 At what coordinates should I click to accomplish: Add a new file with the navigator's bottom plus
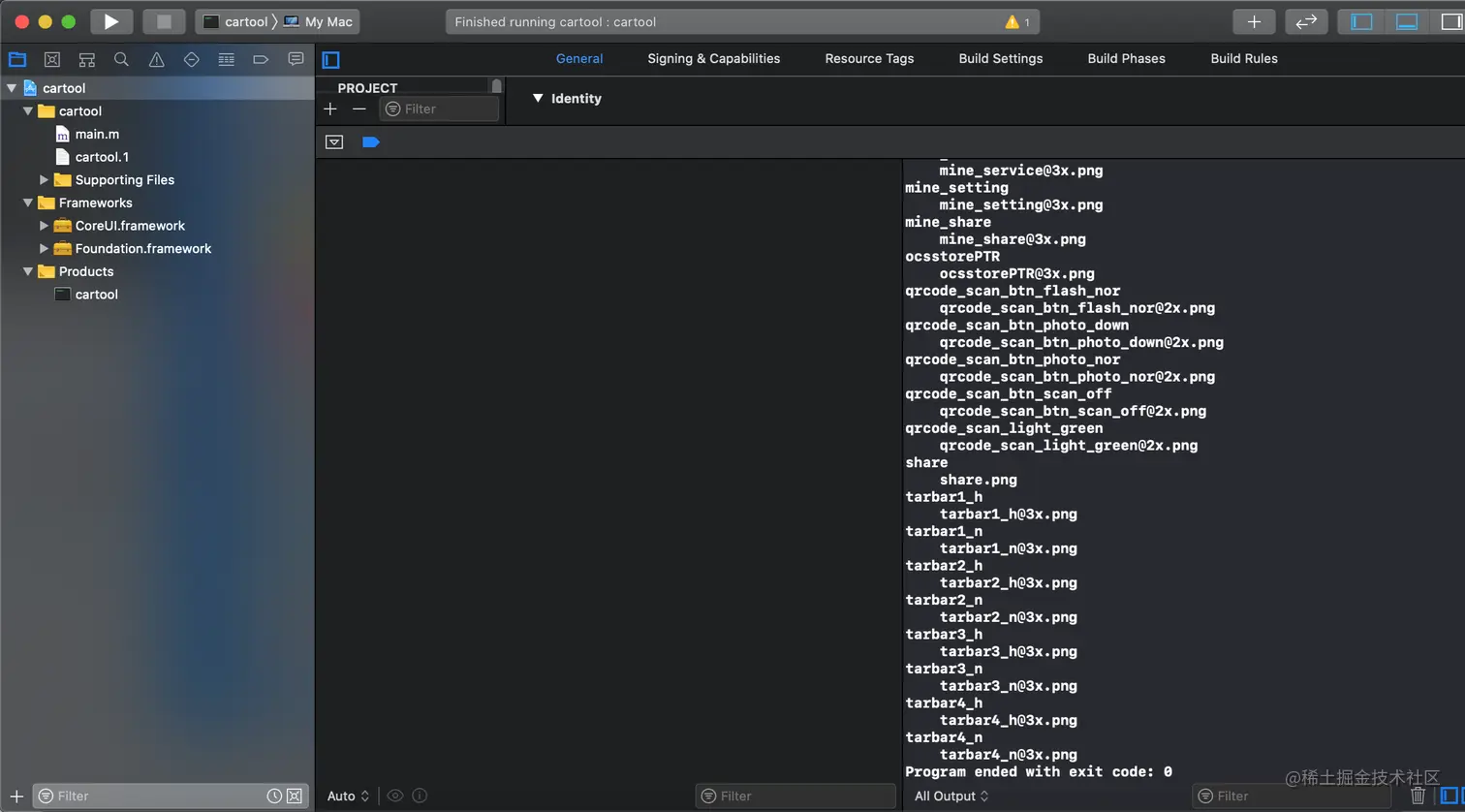[16, 796]
